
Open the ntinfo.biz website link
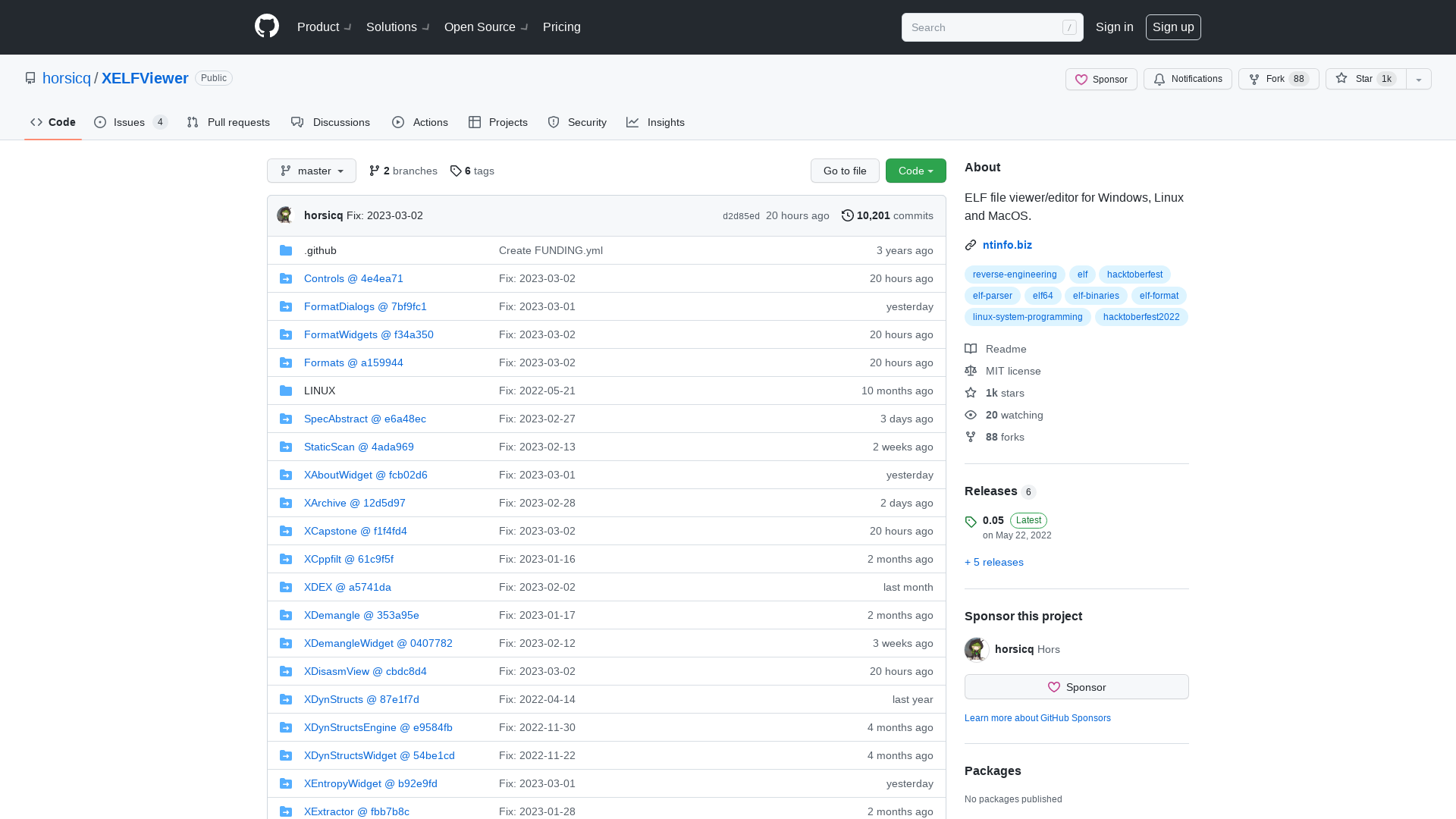click(1007, 245)
